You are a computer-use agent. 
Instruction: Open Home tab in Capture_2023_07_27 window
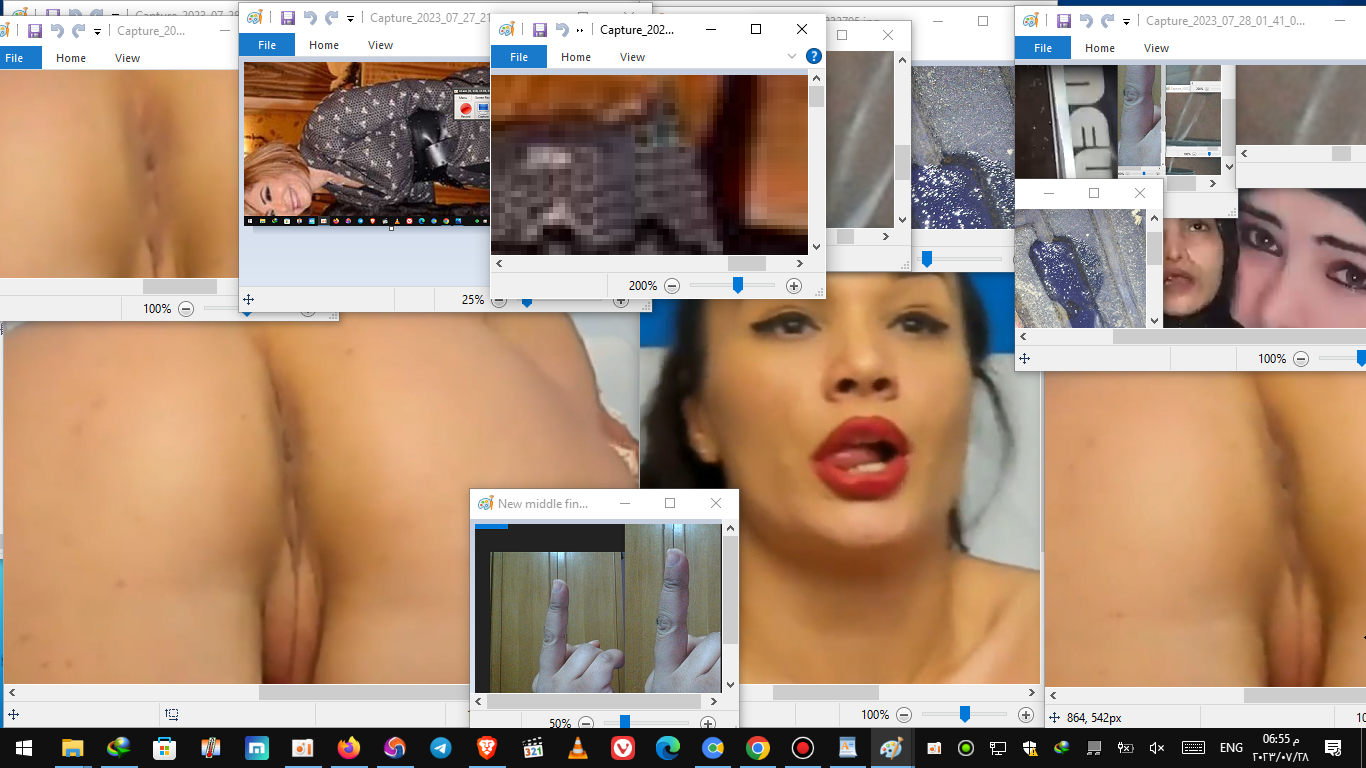(x=323, y=45)
